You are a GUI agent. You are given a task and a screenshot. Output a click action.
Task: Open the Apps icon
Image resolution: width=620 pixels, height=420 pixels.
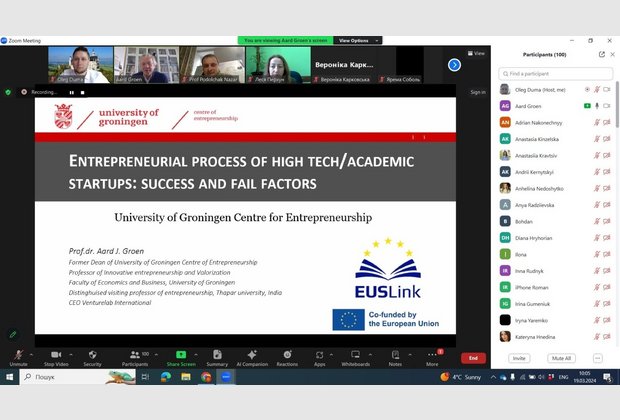[319, 355]
